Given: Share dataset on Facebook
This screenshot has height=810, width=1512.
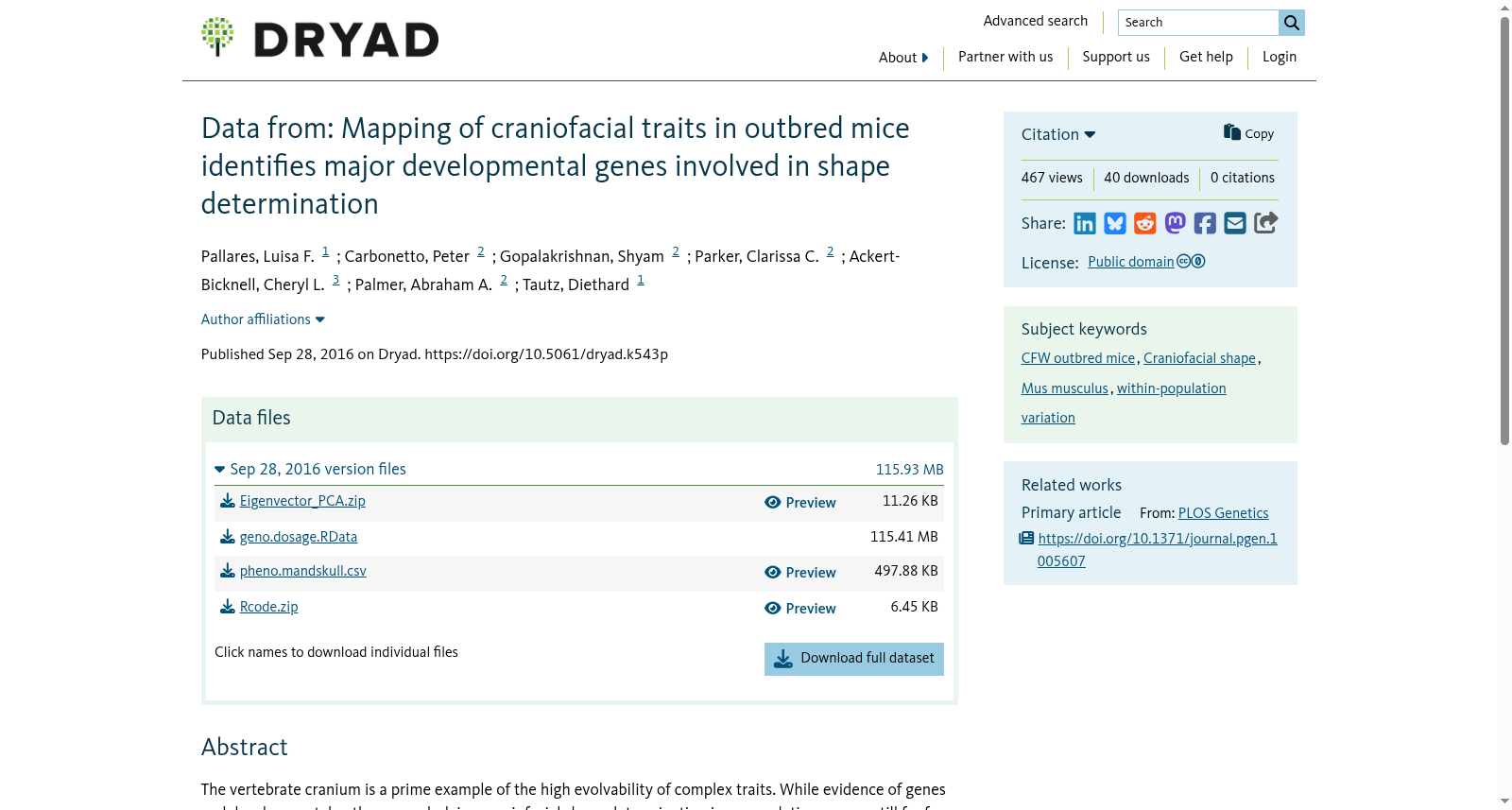Looking at the screenshot, I should click(x=1205, y=223).
